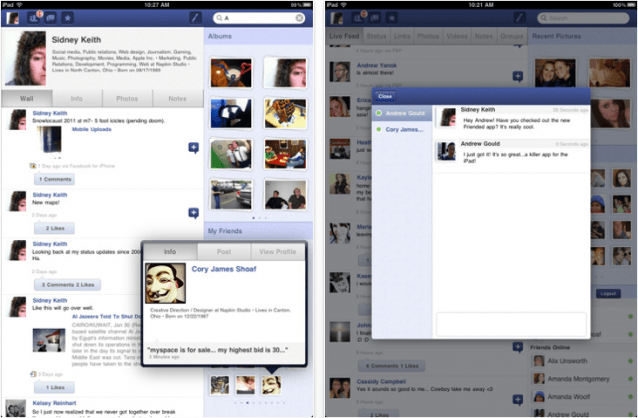Click the "1 Likes" button under Al Jazeera post

click(55, 387)
